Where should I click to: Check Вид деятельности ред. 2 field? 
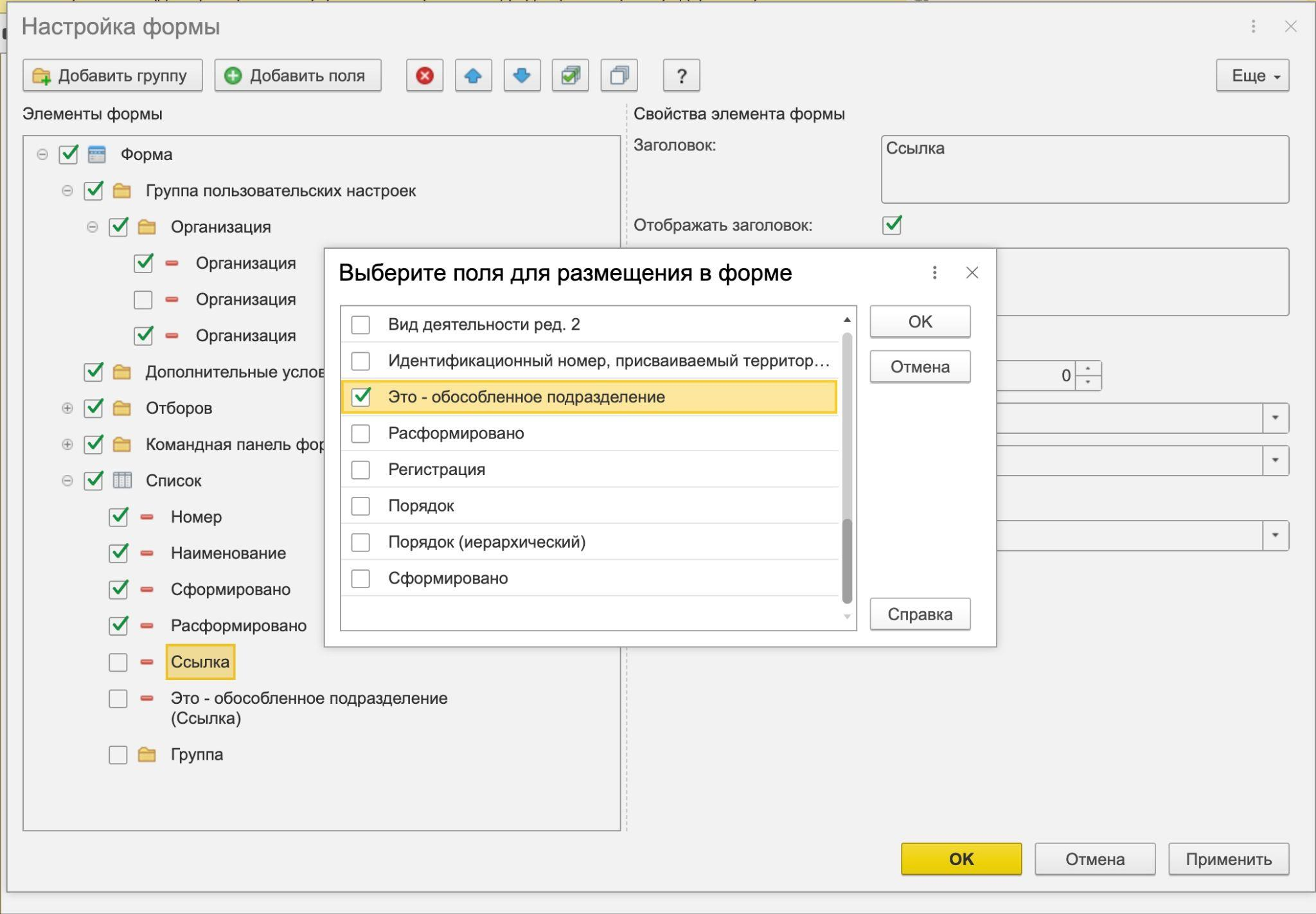360,325
